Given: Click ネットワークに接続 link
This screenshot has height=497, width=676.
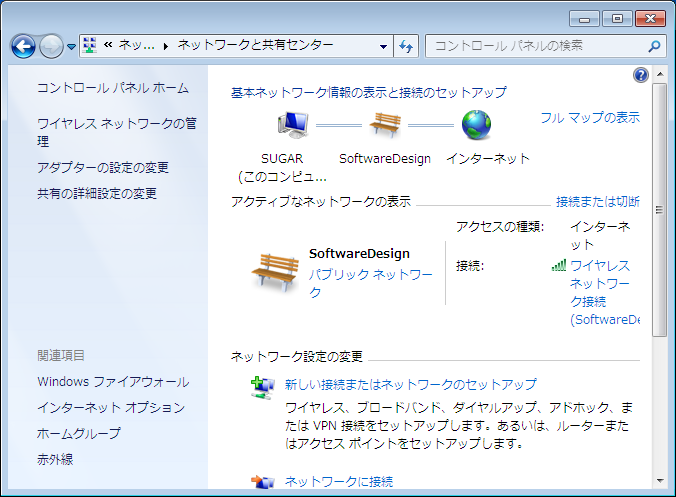Looking at the screenshot, I should 339,481.
